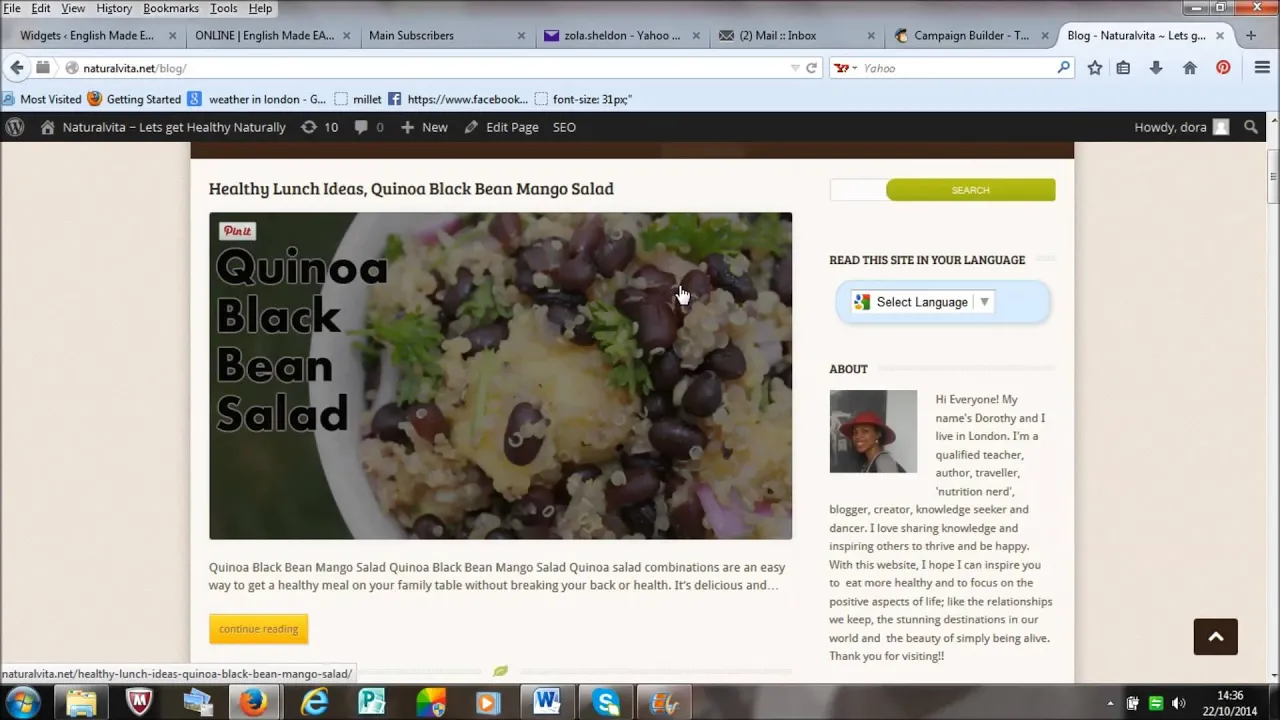Click the green SEARCH button
1280x720 pixels.
[970, 190]
